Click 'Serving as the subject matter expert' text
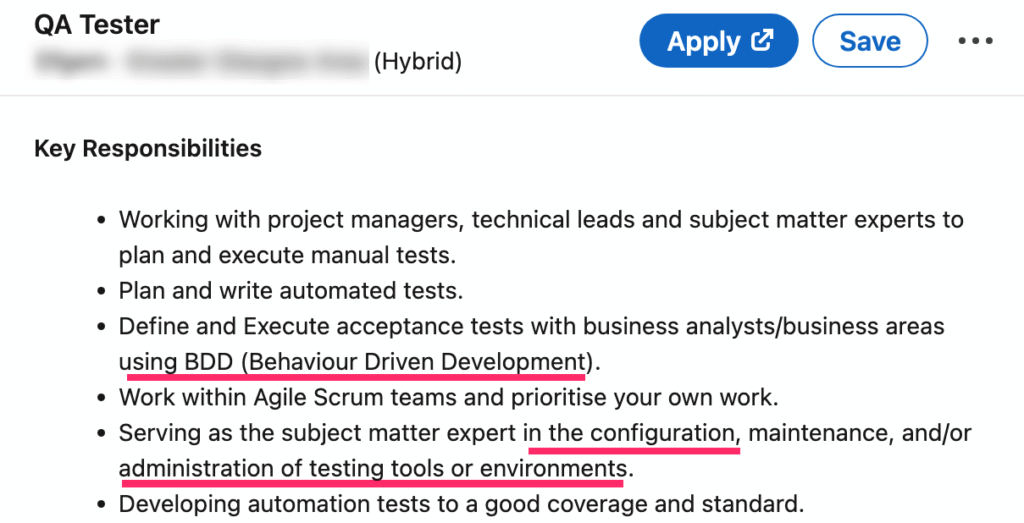The width and height of the screenshot is (1024, 523). [x=318, y=433]
